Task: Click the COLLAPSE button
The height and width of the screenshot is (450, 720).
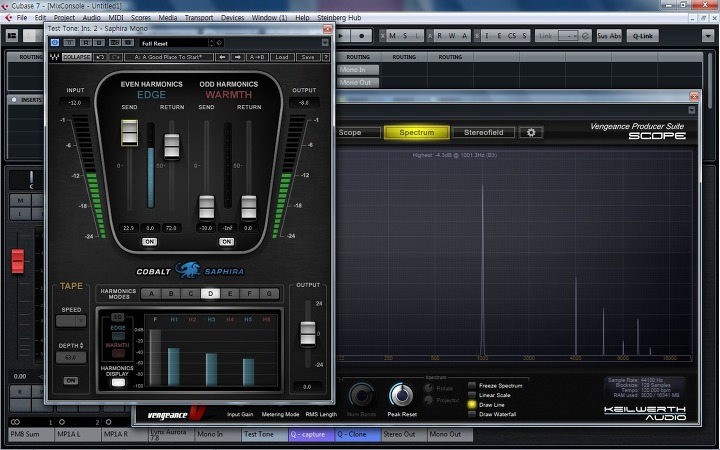Action: pos(77,57)
